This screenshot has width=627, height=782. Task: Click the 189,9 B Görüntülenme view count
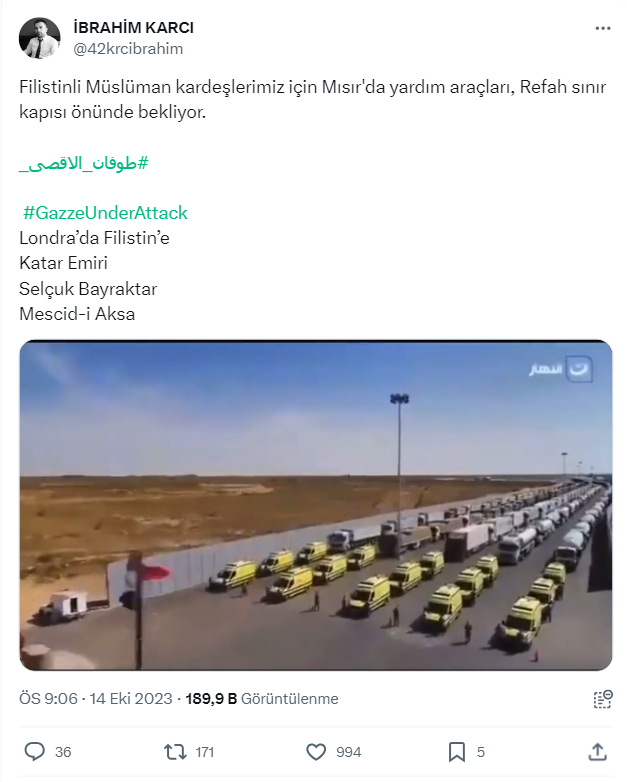pos(262,699)
